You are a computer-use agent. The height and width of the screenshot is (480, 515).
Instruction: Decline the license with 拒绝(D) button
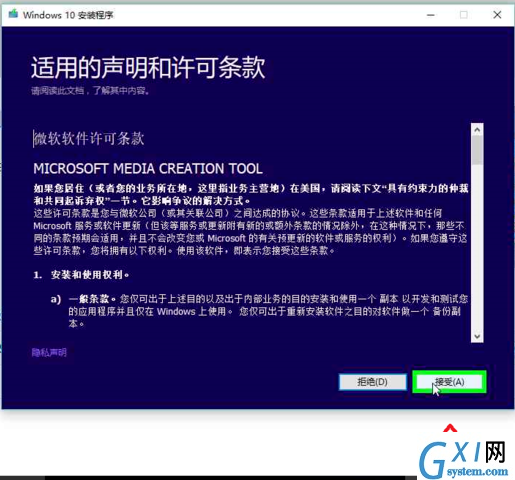click(373, 382)
